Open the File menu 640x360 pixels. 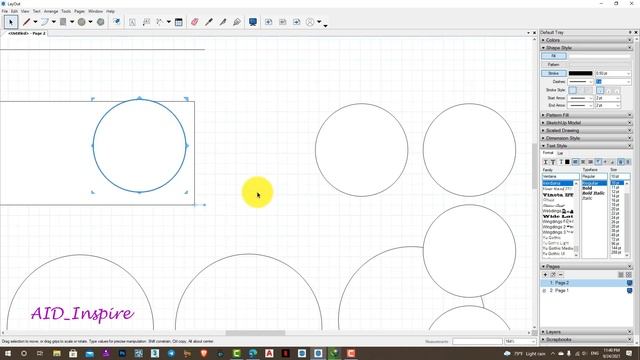(x=4, y=11)
